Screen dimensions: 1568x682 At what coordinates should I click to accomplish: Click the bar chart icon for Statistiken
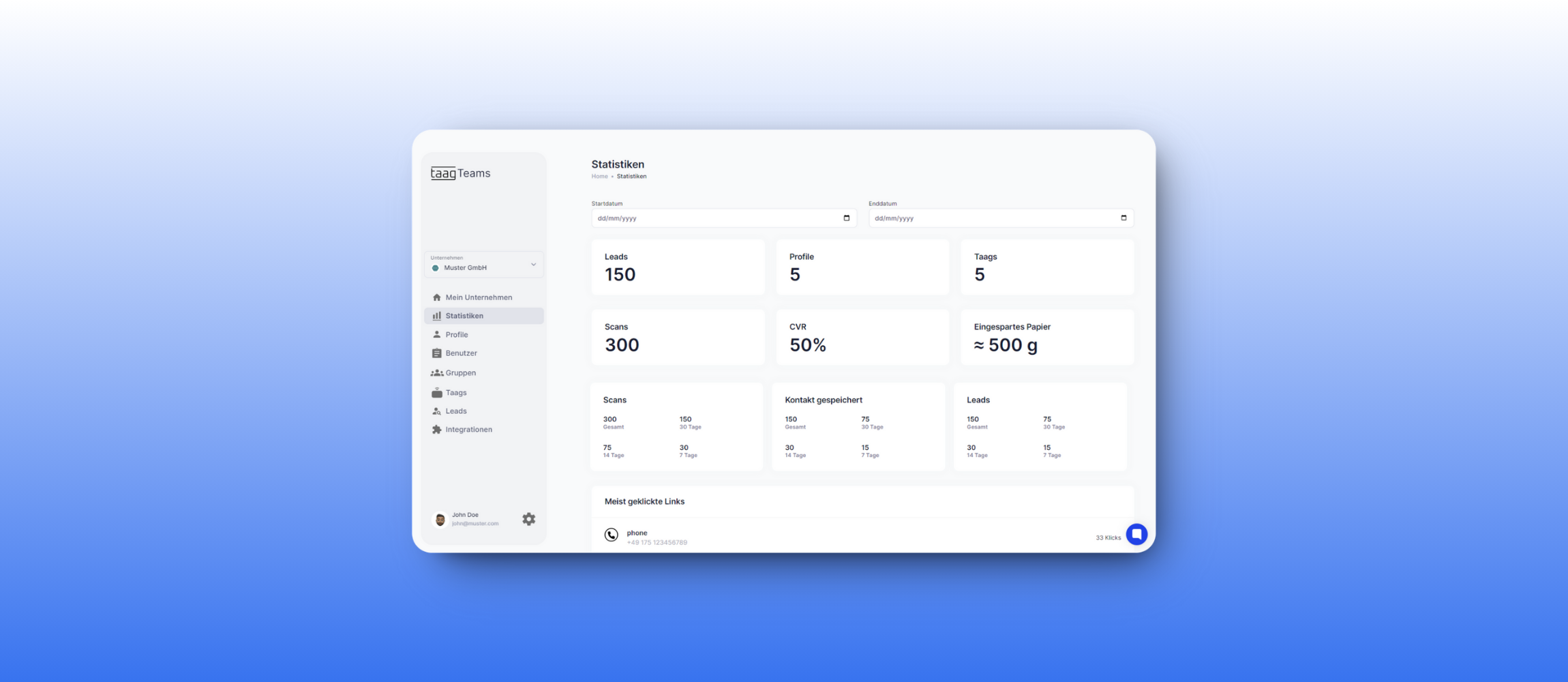tap(436, 316)
